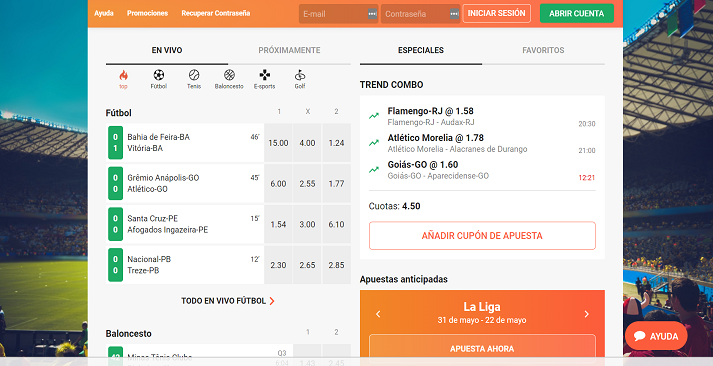The width and height of the screenshot is (713, 366).
Task: Click the trend arrow icon beside Goiás-GO
Action: 374,170
